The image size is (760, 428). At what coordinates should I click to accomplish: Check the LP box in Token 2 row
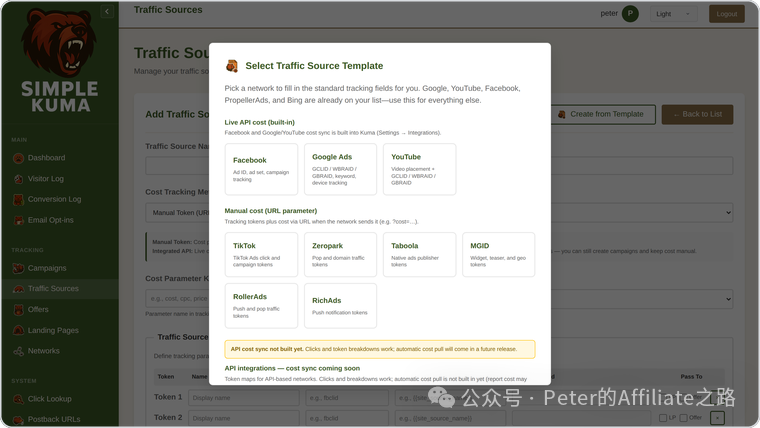click(x=663, y=418)
